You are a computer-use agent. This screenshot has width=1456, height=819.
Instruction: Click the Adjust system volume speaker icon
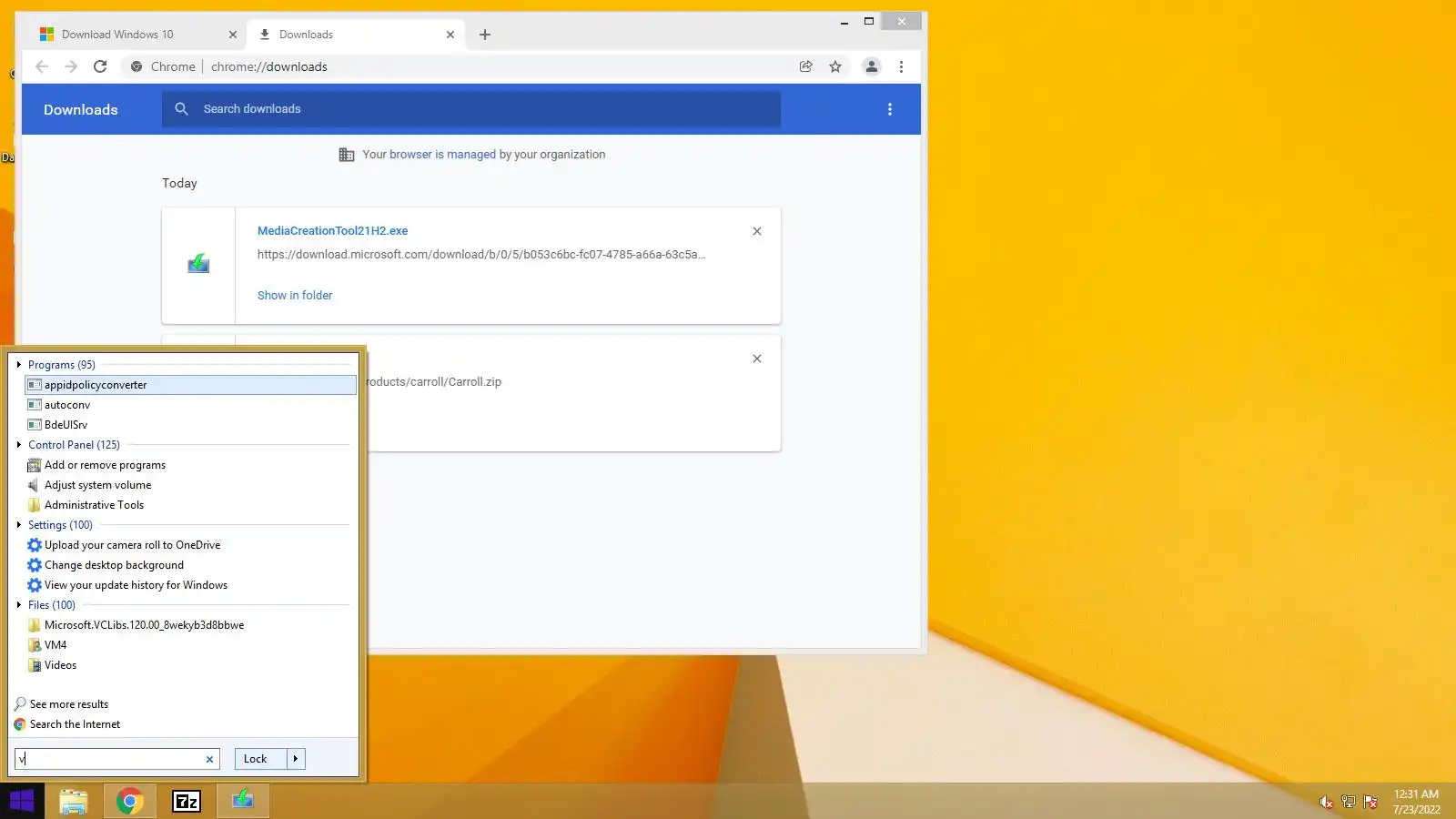click(35, 485)
